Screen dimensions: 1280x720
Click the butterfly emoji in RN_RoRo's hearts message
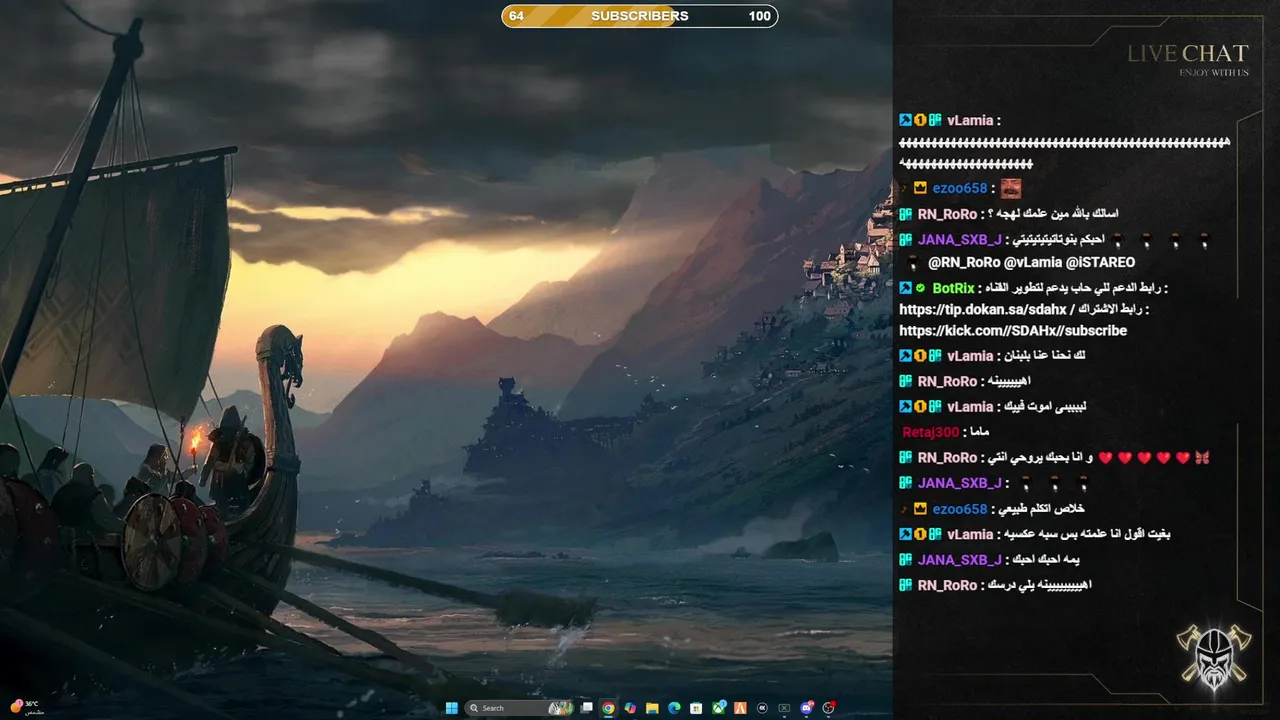click(x=1202, y=458)
